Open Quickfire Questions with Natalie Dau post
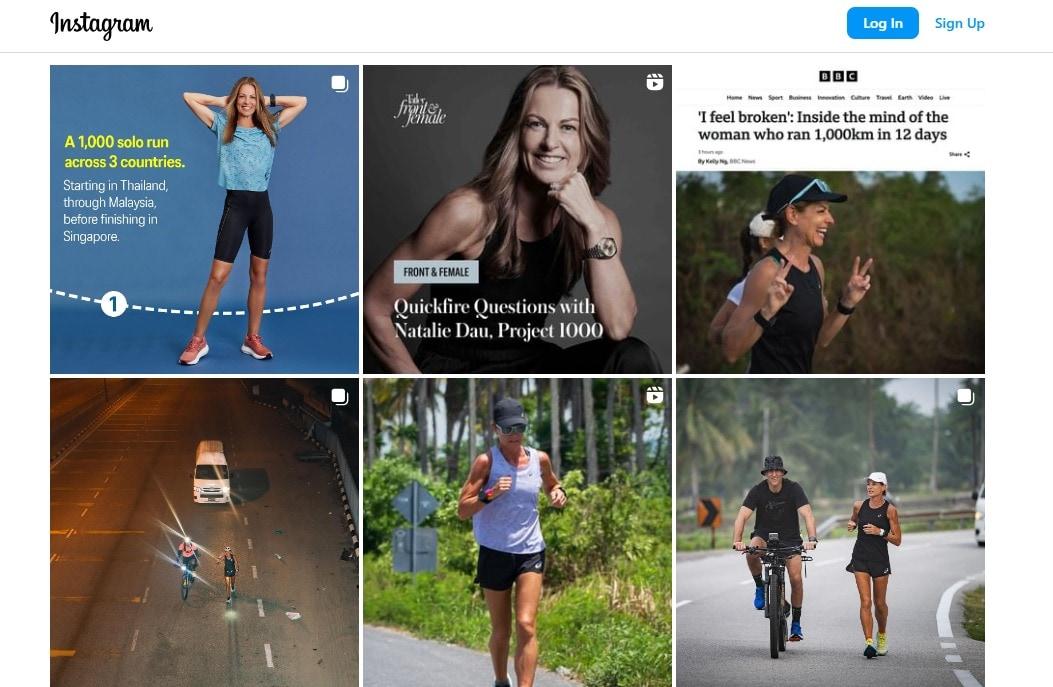The height and width of the screenshot is (687, 1053). [x=517, y=220]
